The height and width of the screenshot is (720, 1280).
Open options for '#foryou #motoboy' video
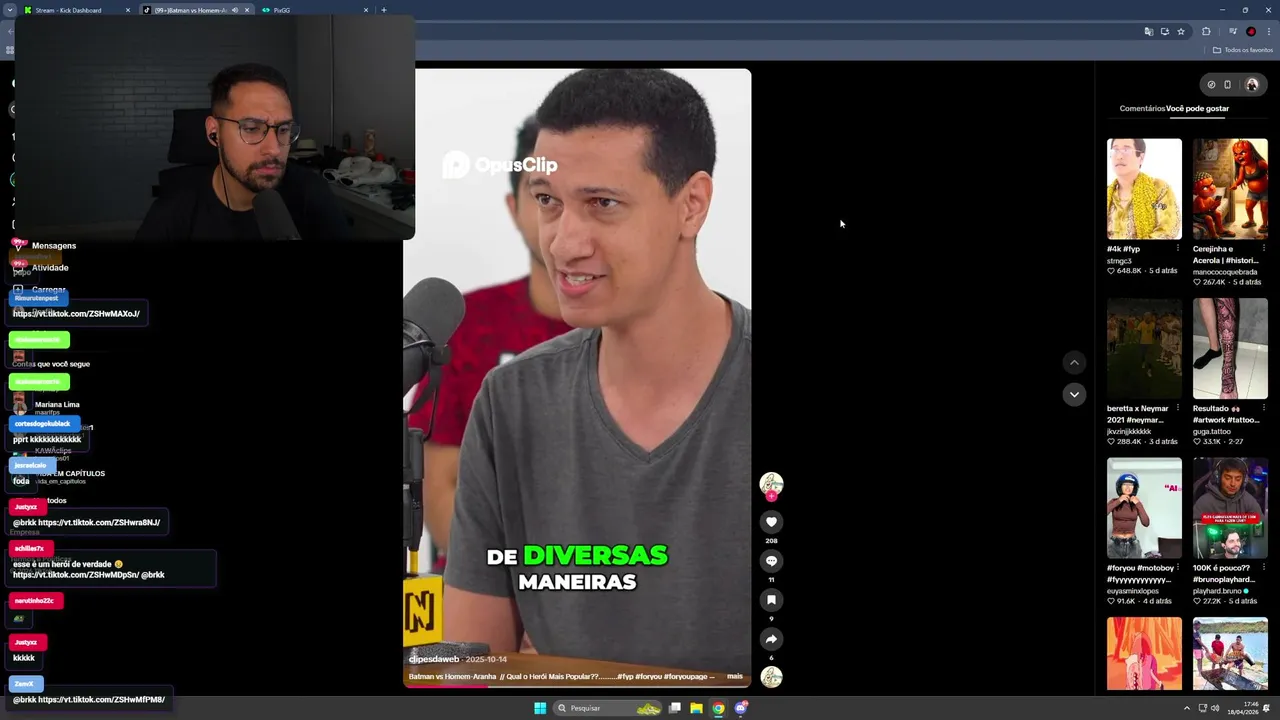(1177, 568)
